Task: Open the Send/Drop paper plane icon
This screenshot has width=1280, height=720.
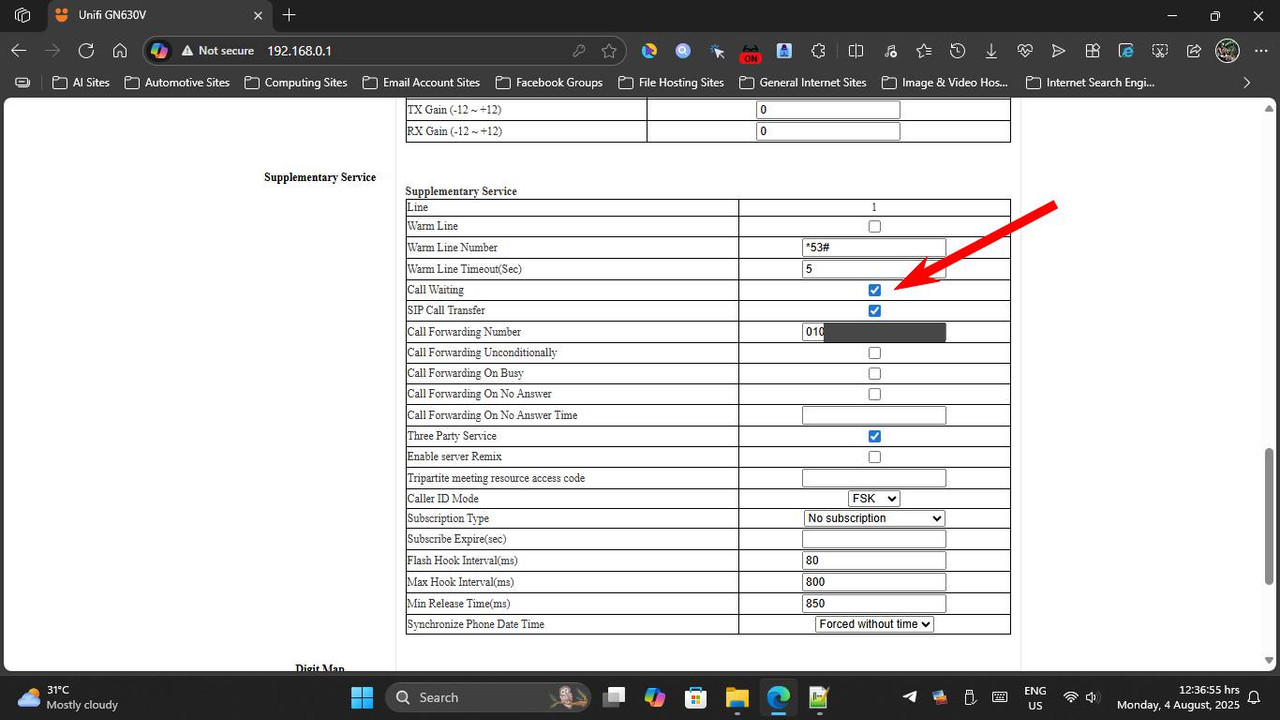Action: pos(1058,51)
